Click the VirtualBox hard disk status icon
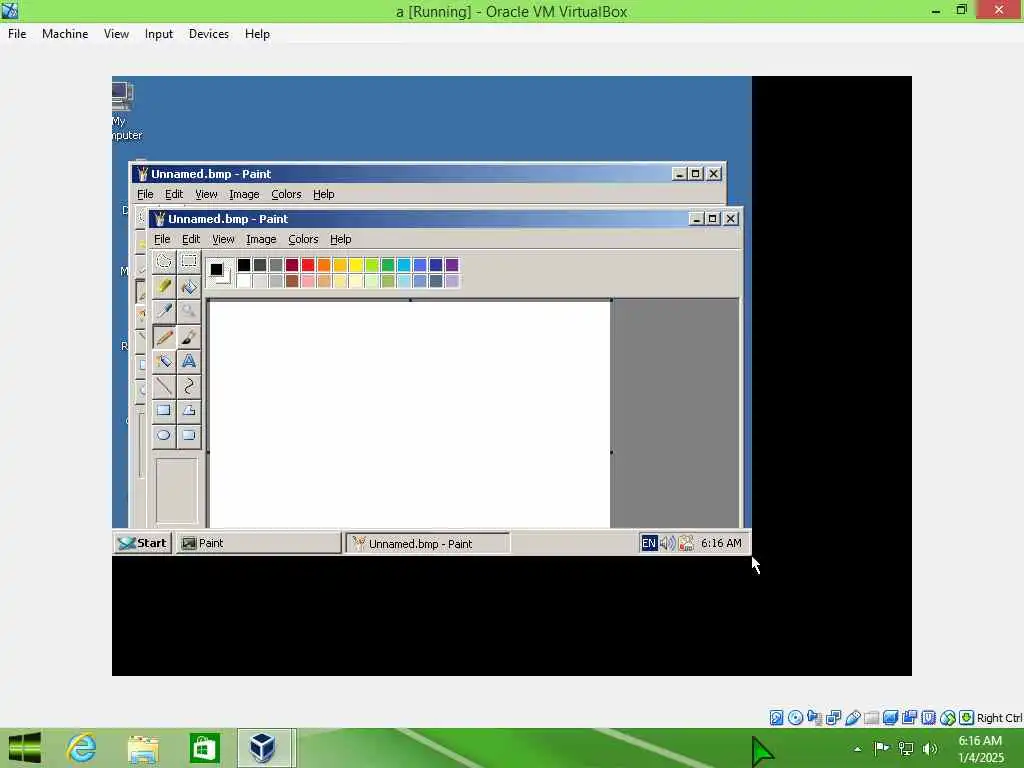 coord(776,718)
